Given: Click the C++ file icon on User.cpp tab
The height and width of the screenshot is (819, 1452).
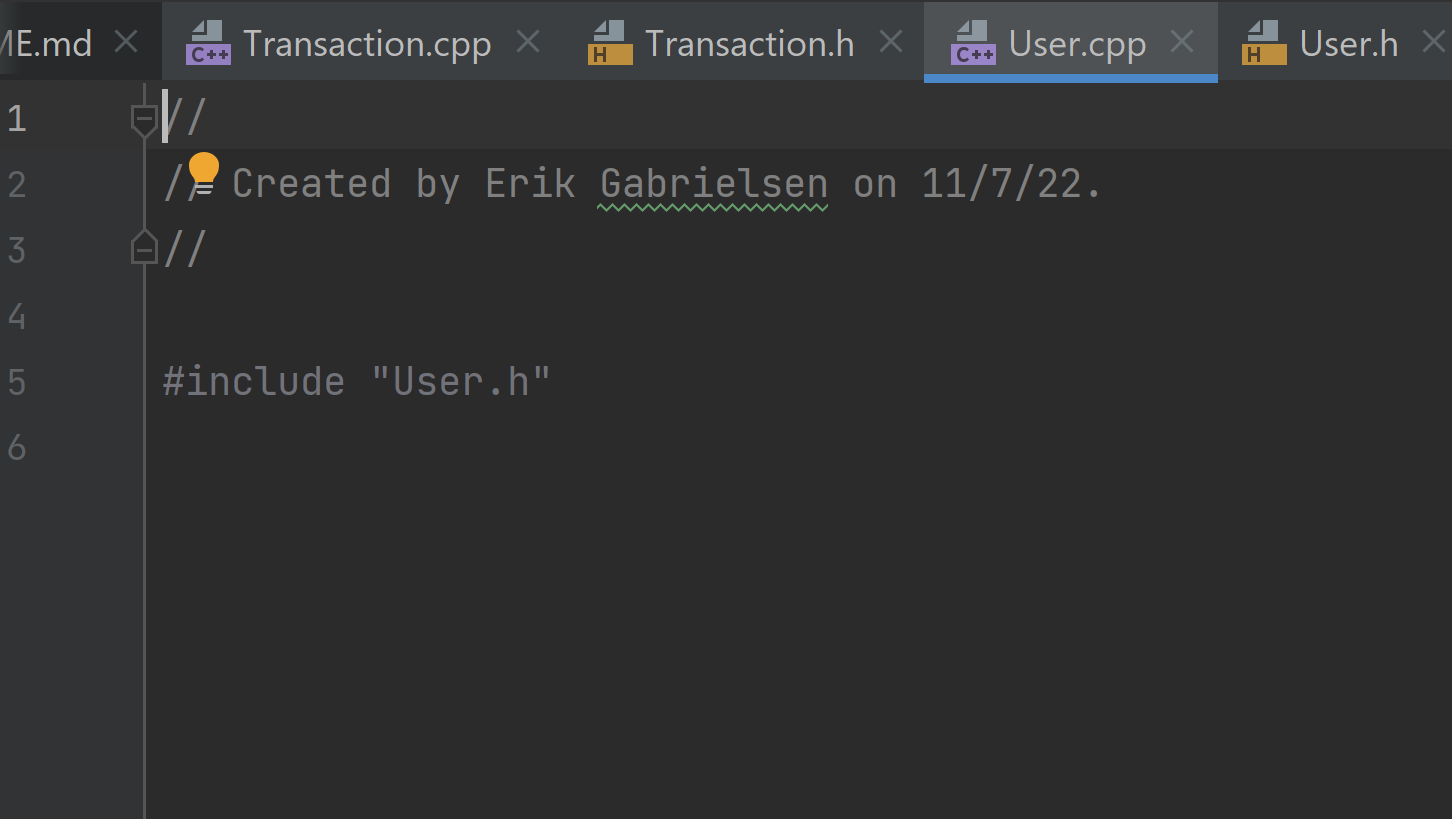Looking at the screenshot, I should [972, 43].
